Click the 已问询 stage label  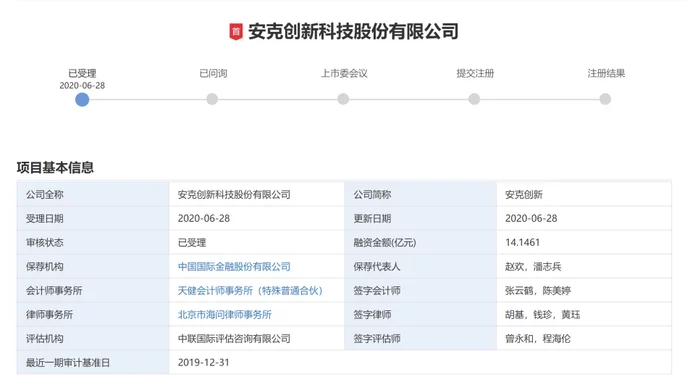coord(213,73)
